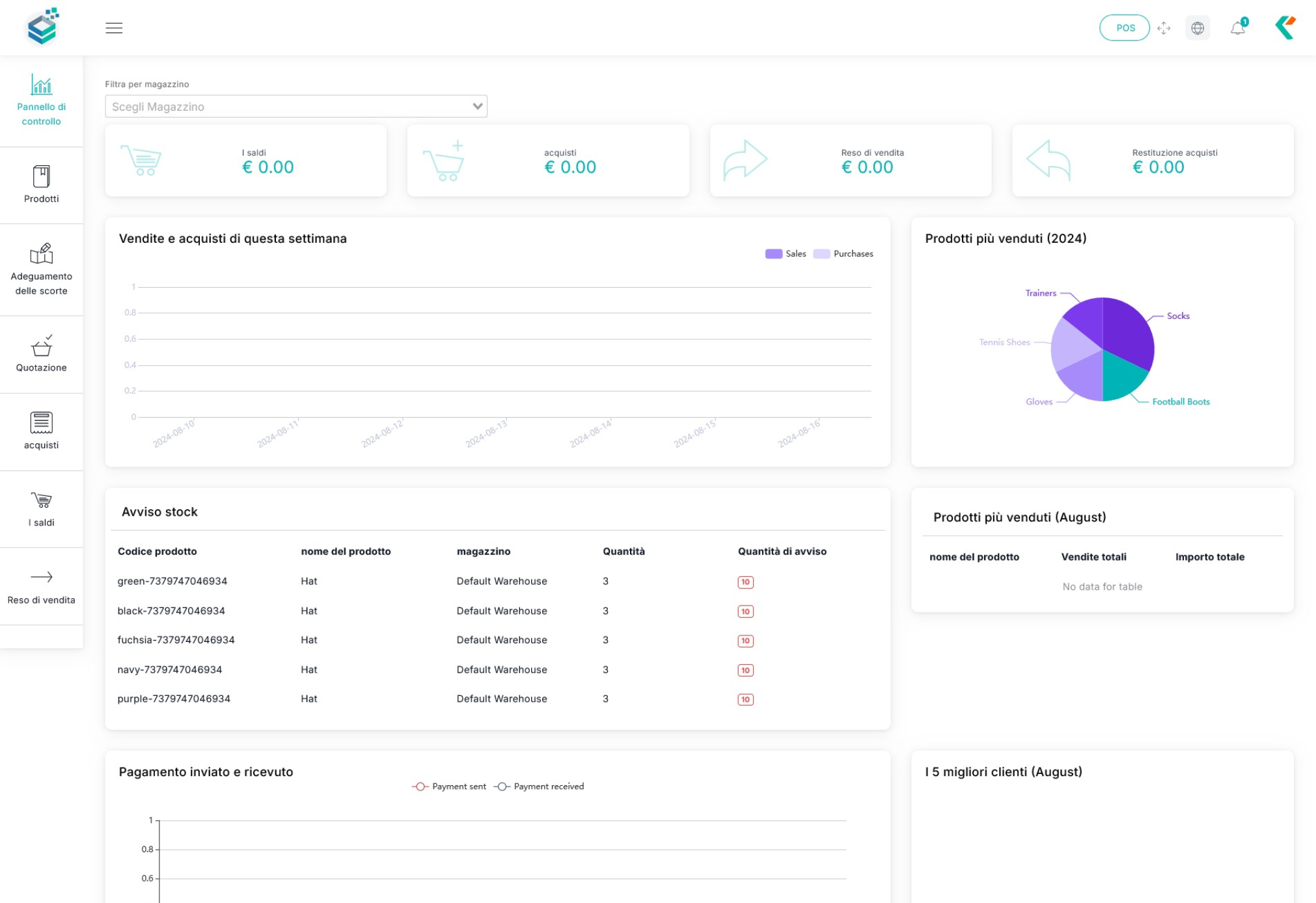This screenshot has height=903, width=1316.
Task: Click the alert badge 10 in green row
Action: (745, 582)
